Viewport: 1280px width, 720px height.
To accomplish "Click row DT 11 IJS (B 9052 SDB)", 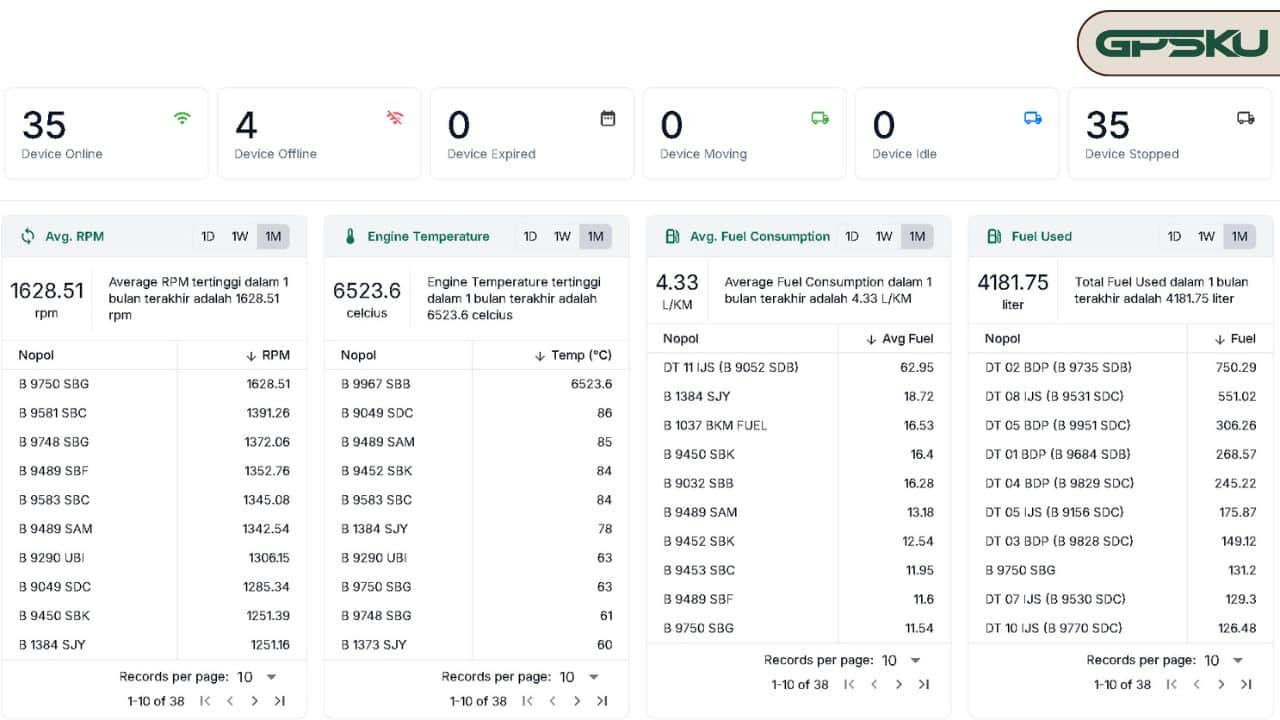I will pos(799,367).
